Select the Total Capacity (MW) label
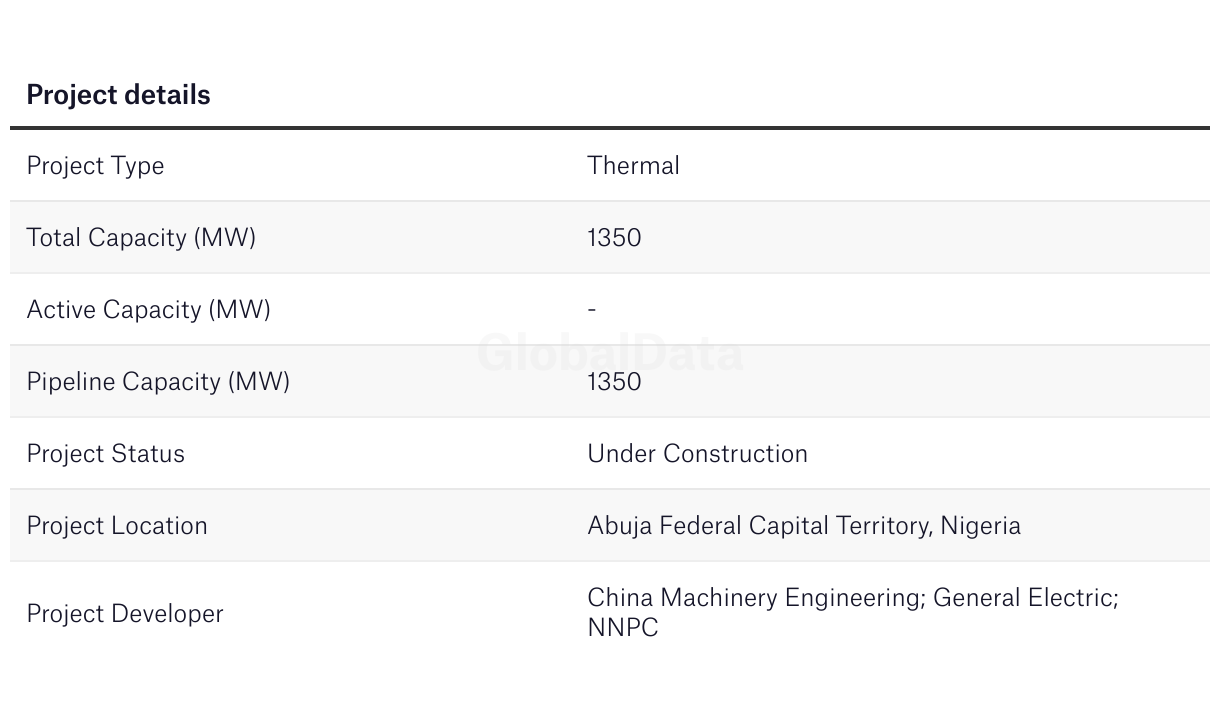This screenshot has width=1220, height=704. click(141, 238)
